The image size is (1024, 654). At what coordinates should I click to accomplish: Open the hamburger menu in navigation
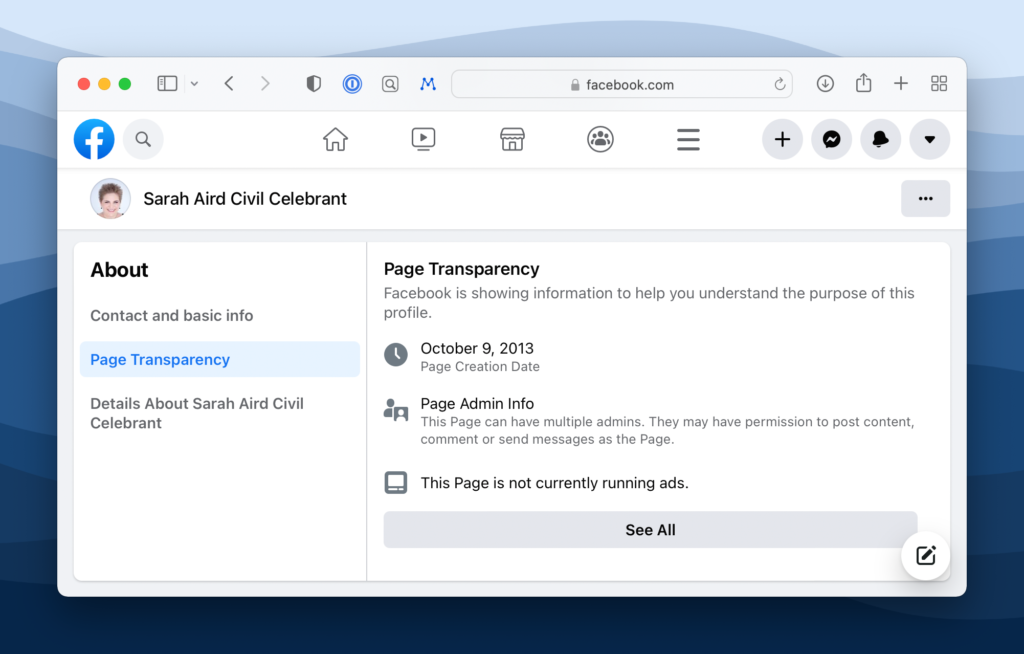(x=688, y=140)
